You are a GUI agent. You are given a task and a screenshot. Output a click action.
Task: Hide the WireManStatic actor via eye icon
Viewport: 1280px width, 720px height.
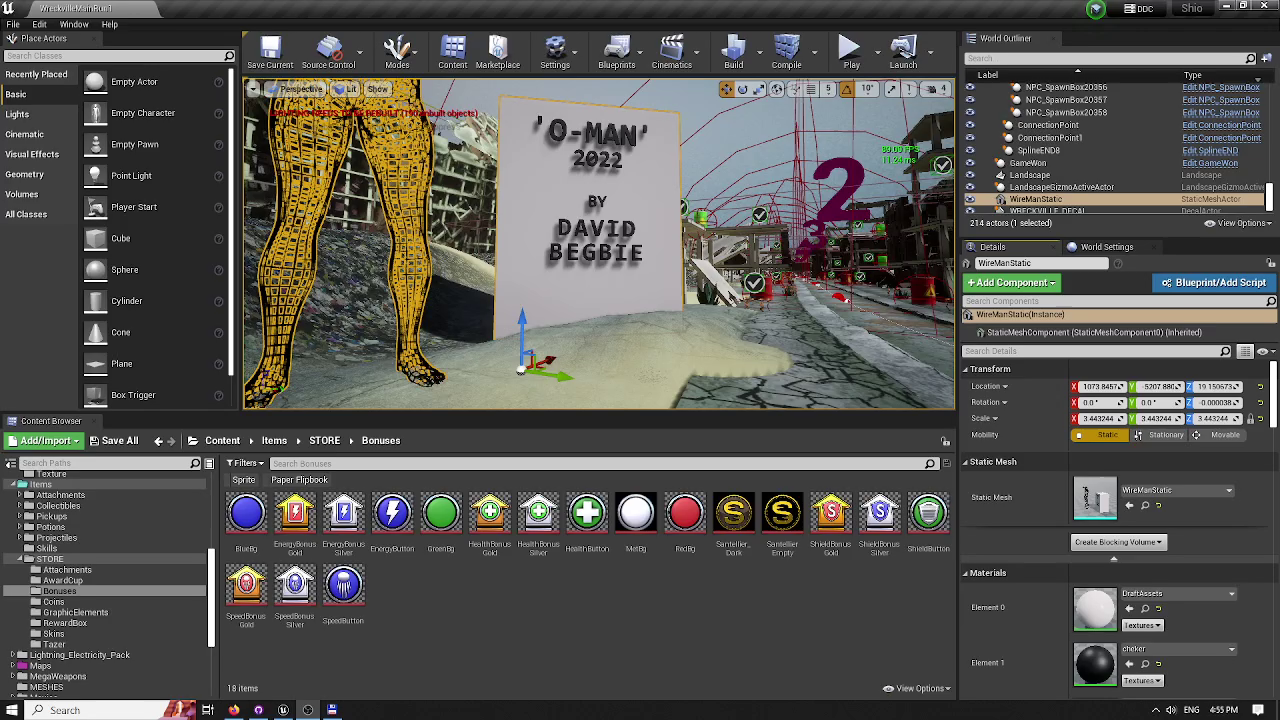click(x=969, y=199)
